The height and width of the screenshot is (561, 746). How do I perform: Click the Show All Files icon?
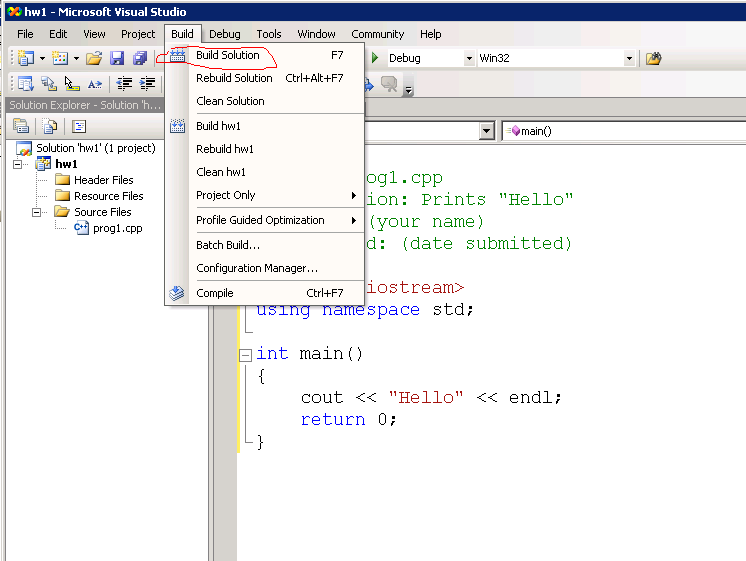[50, 126]
